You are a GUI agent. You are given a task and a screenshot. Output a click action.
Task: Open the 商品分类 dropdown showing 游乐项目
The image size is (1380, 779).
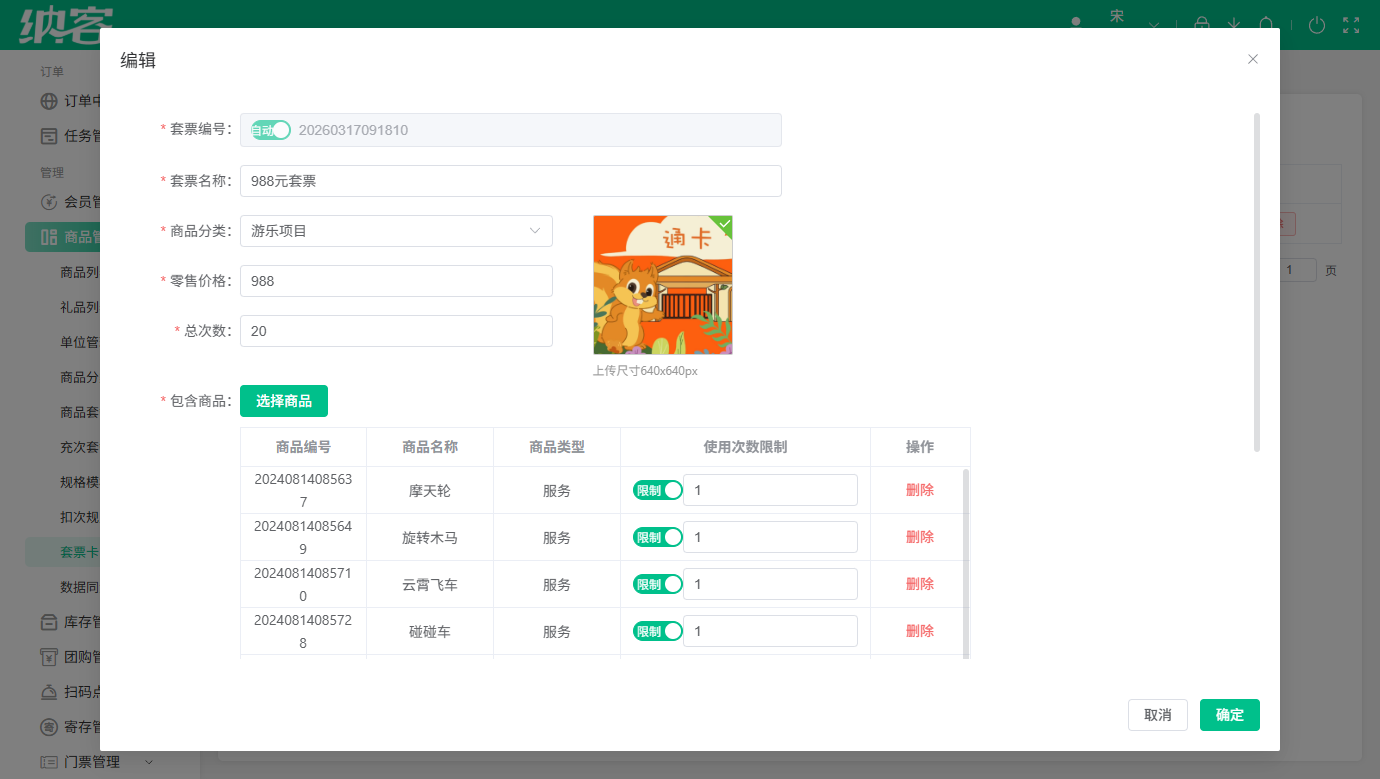tap(396, 231)
